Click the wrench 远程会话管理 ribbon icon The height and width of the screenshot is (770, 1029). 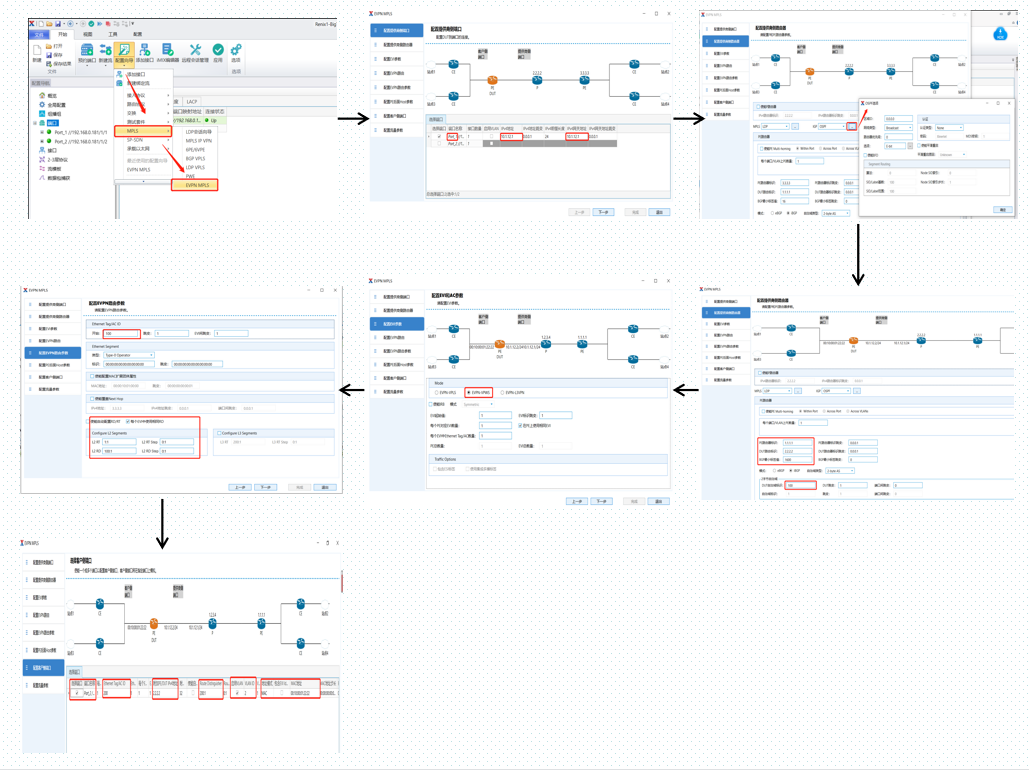tap(195, 50)
